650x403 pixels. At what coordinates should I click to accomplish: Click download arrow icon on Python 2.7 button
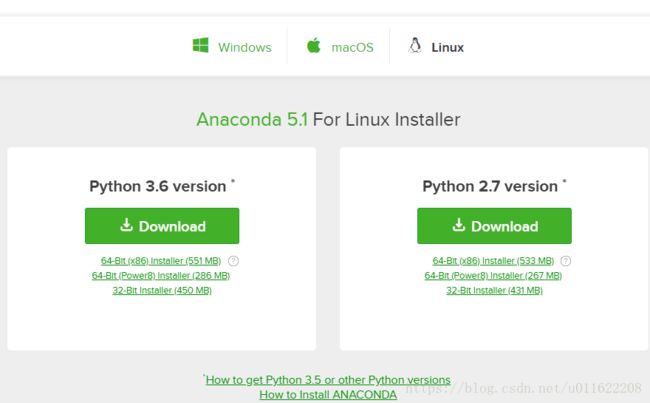point(459,225)
